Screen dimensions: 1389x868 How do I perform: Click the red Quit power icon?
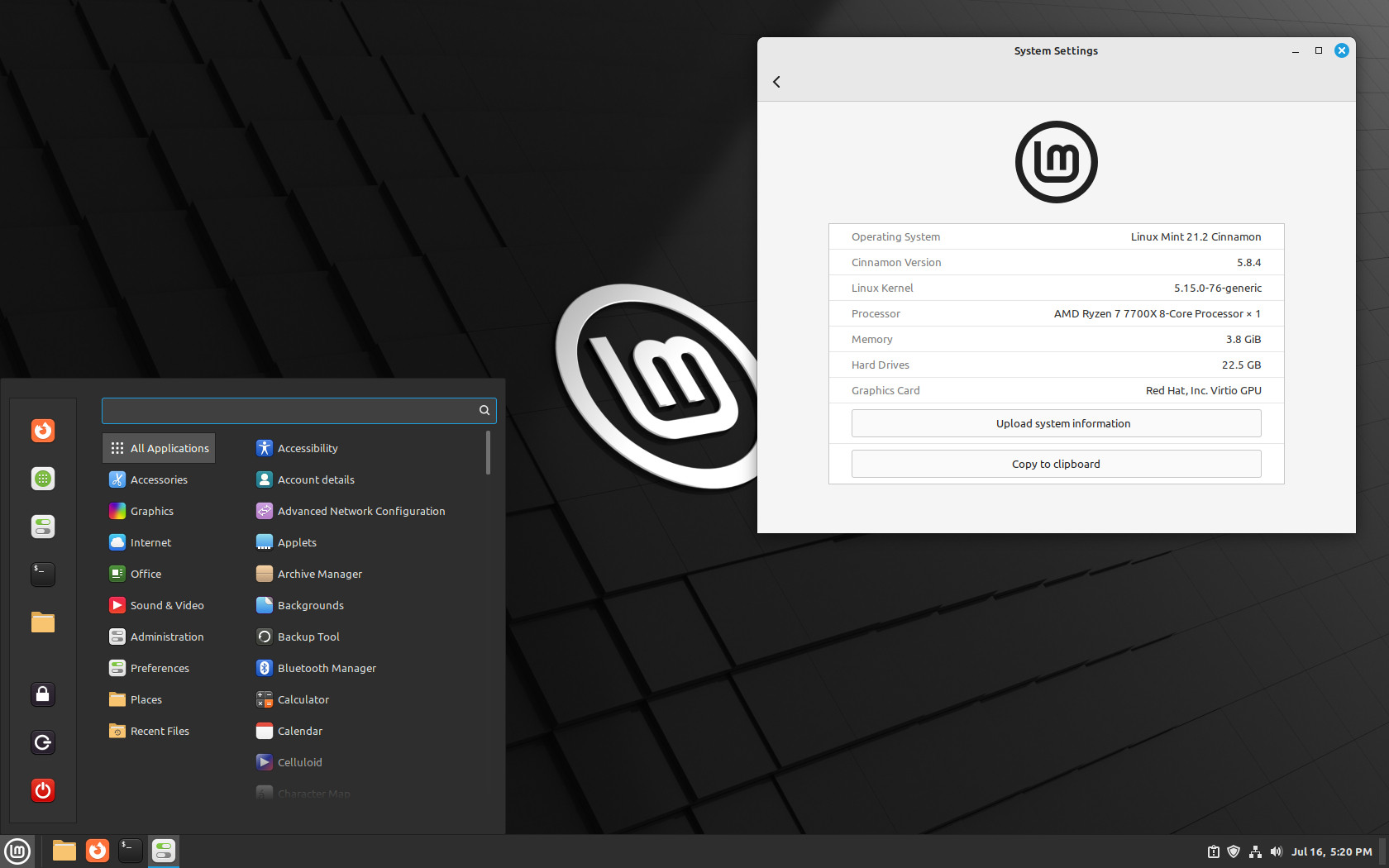(43, 790)
